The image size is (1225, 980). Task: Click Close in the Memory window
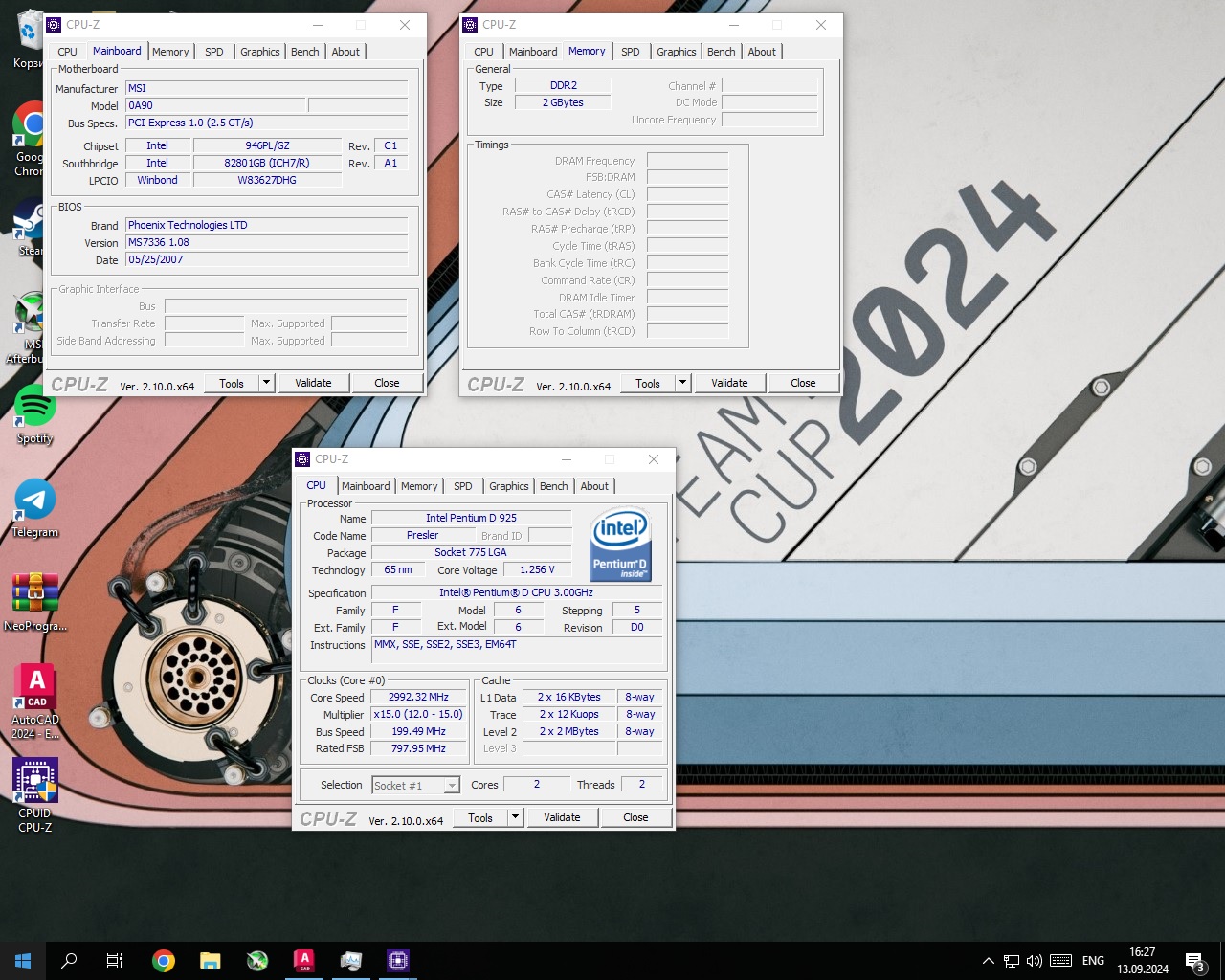803,383
